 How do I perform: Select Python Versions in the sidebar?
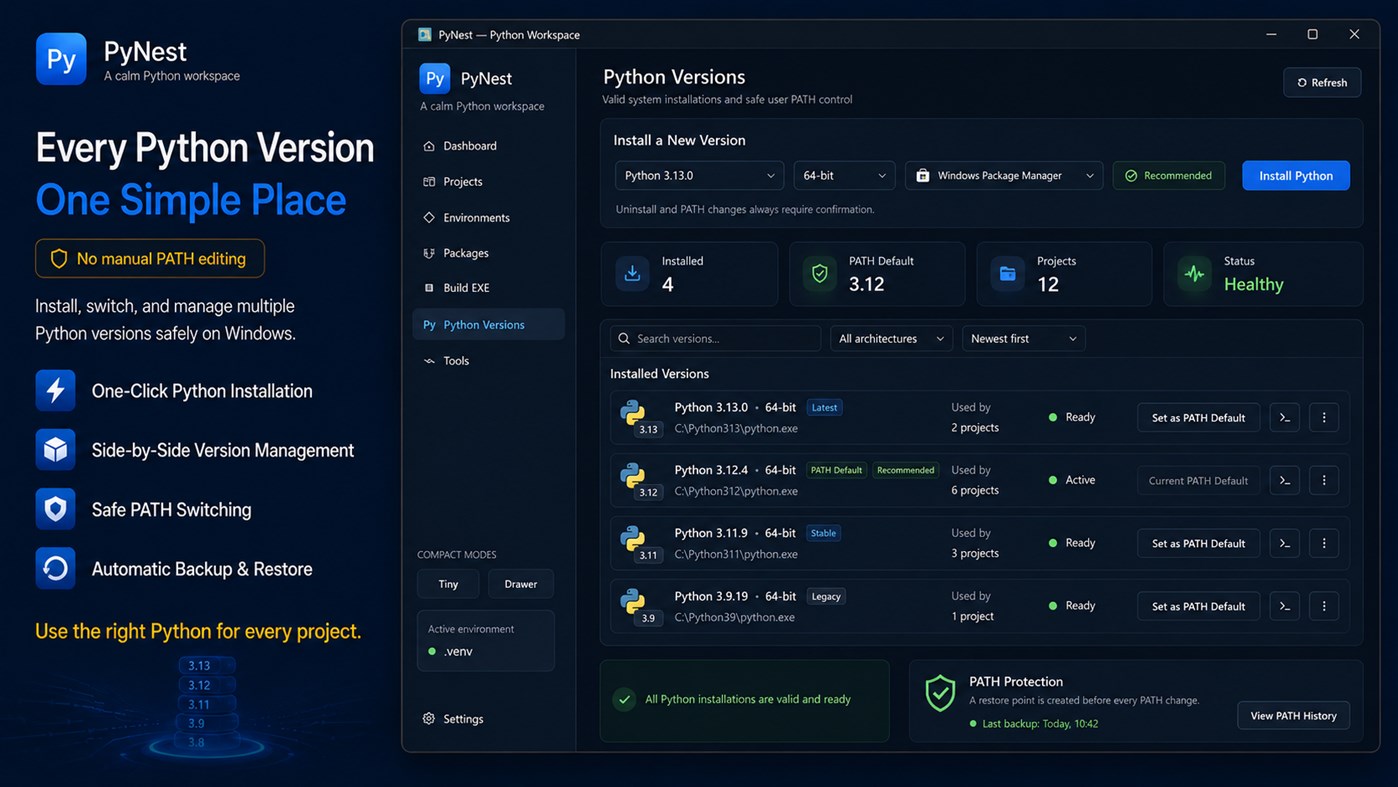point(488,324)
